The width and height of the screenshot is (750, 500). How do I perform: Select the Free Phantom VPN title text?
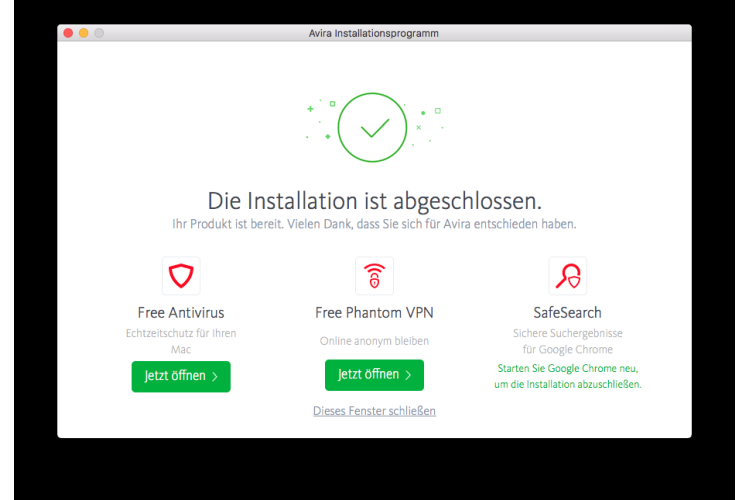coord(374,313)
